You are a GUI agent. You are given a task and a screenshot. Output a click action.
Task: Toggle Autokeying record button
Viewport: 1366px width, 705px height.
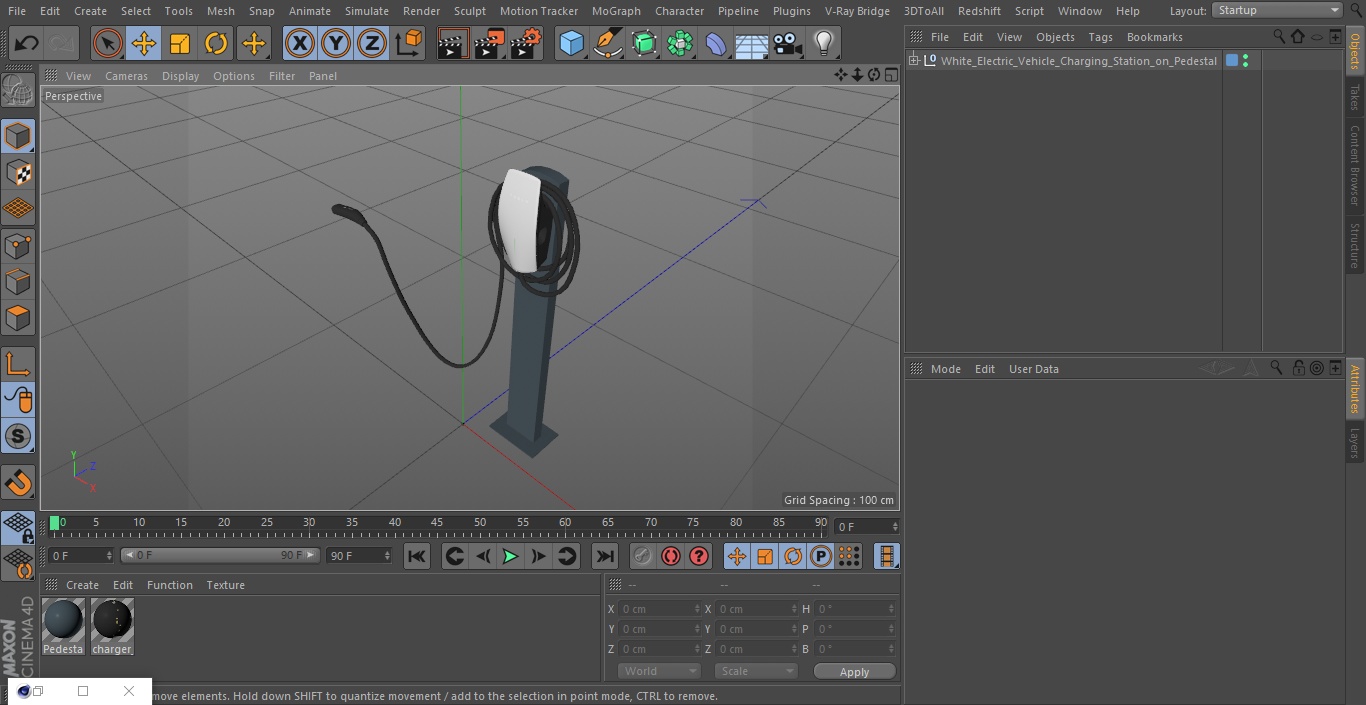pos(671,556)
